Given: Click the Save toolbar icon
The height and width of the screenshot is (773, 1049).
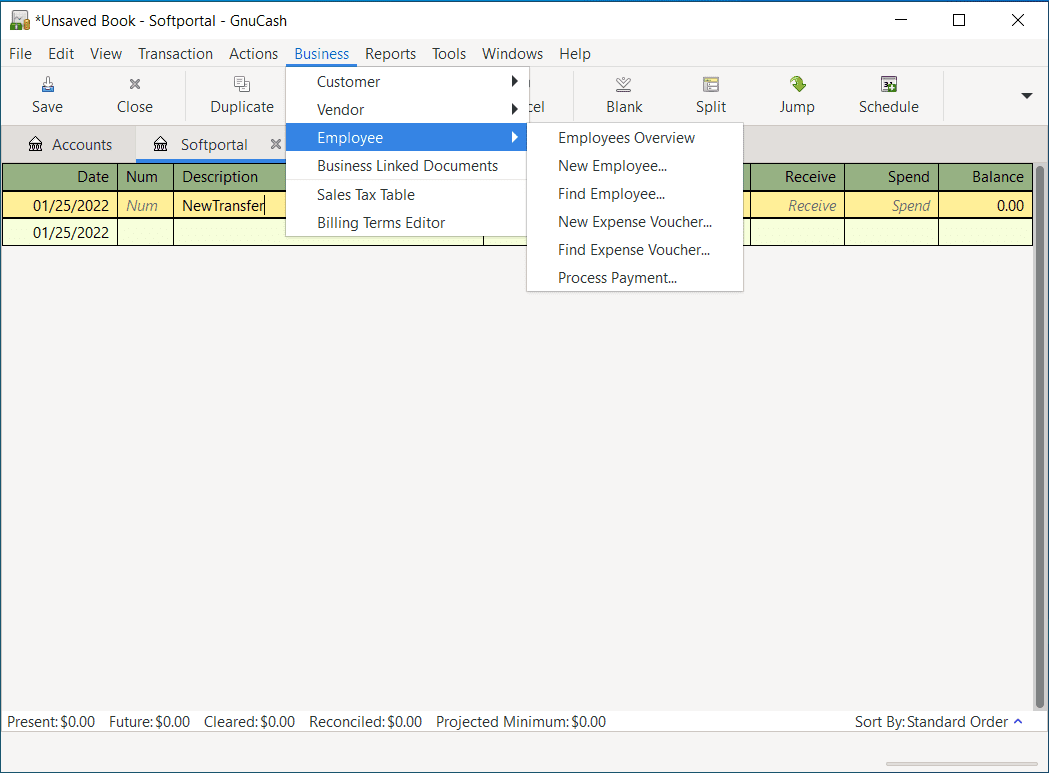Looking at the screenshot, I should click(47, 84).
